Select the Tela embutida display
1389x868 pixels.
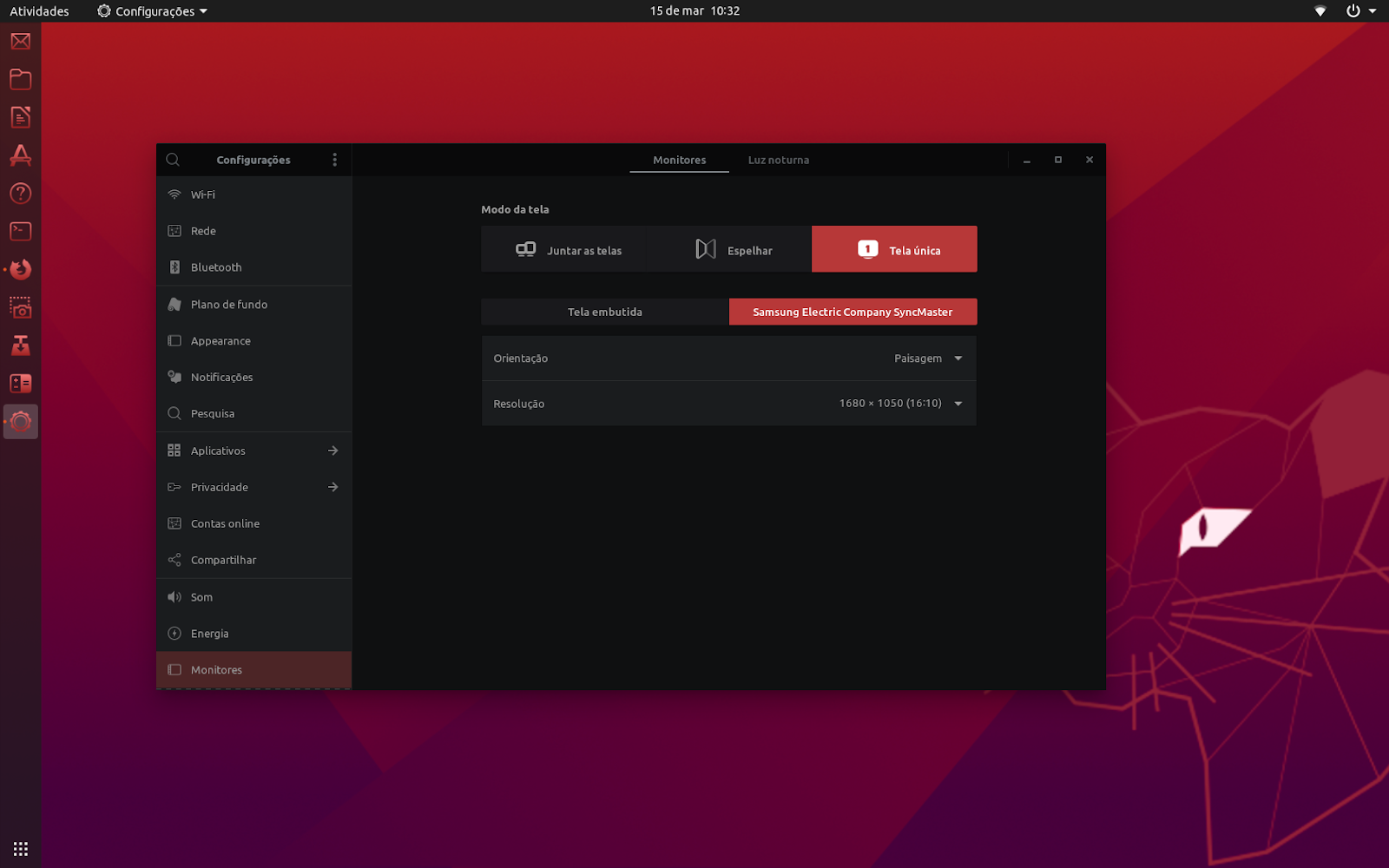(x=604, y=312)
